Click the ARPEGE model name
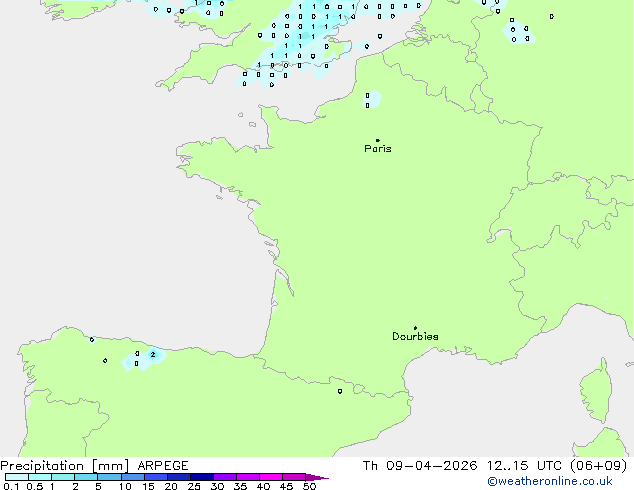The width and height of the screenshot is (634, 490). point(163,466)
